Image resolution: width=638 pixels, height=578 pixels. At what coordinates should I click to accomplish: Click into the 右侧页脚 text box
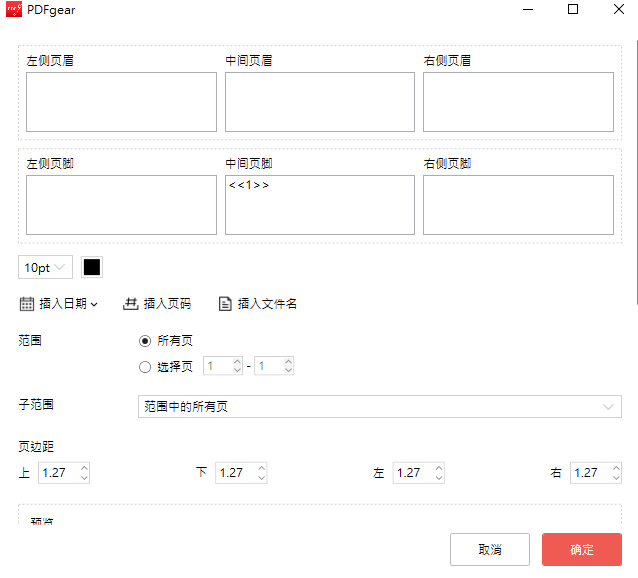pos(518,205)
